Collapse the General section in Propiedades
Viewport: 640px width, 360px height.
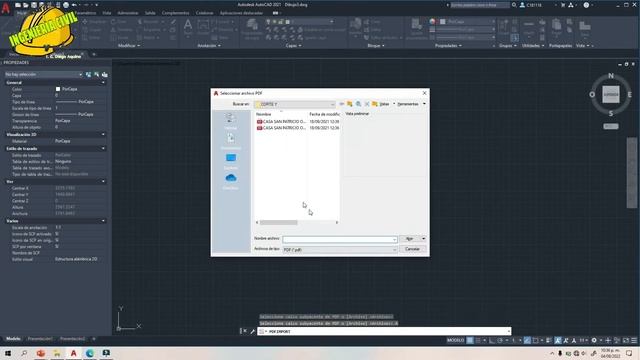103,82
